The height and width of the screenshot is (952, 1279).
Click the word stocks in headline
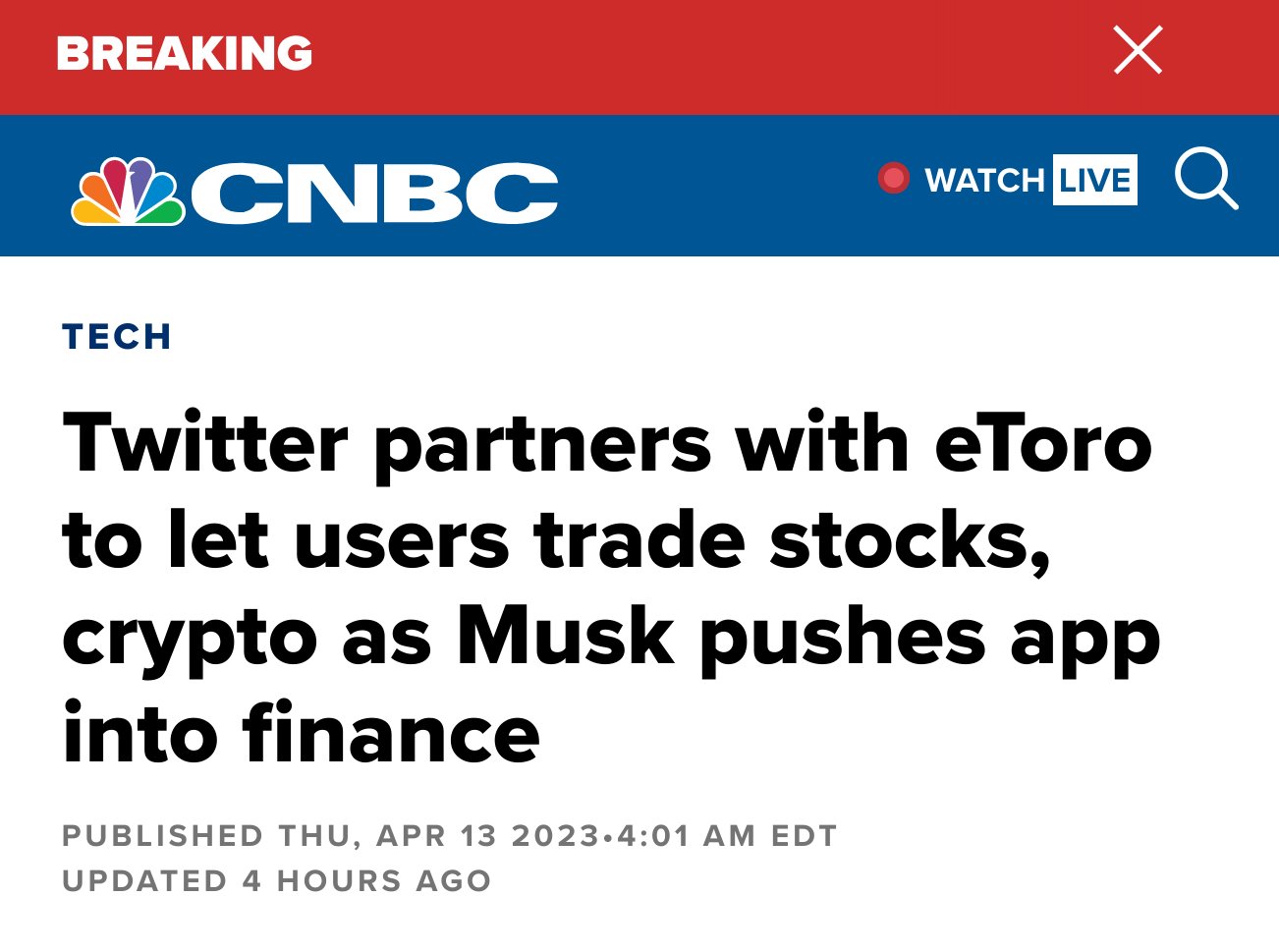[x=909, y=541]
